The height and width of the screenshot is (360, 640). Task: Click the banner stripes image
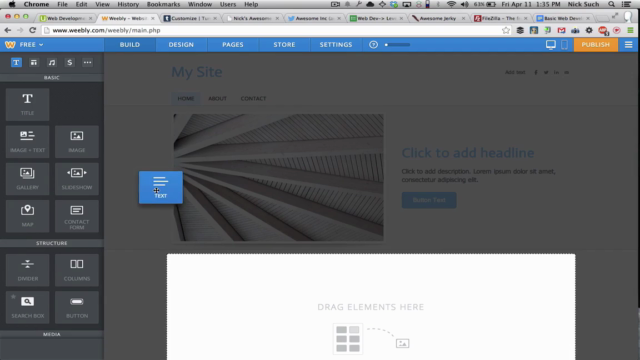278,177
